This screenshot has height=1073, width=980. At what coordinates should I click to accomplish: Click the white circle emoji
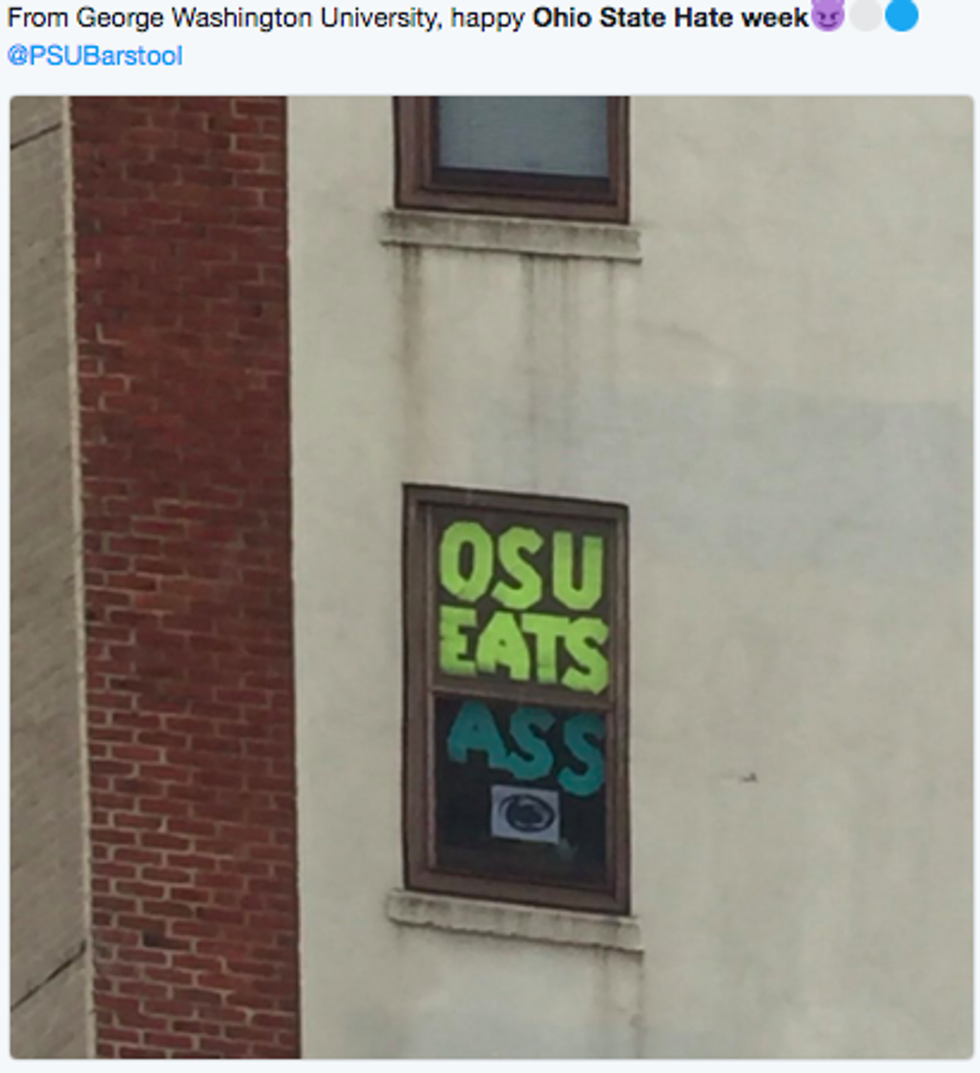click(x=866, y=15)
